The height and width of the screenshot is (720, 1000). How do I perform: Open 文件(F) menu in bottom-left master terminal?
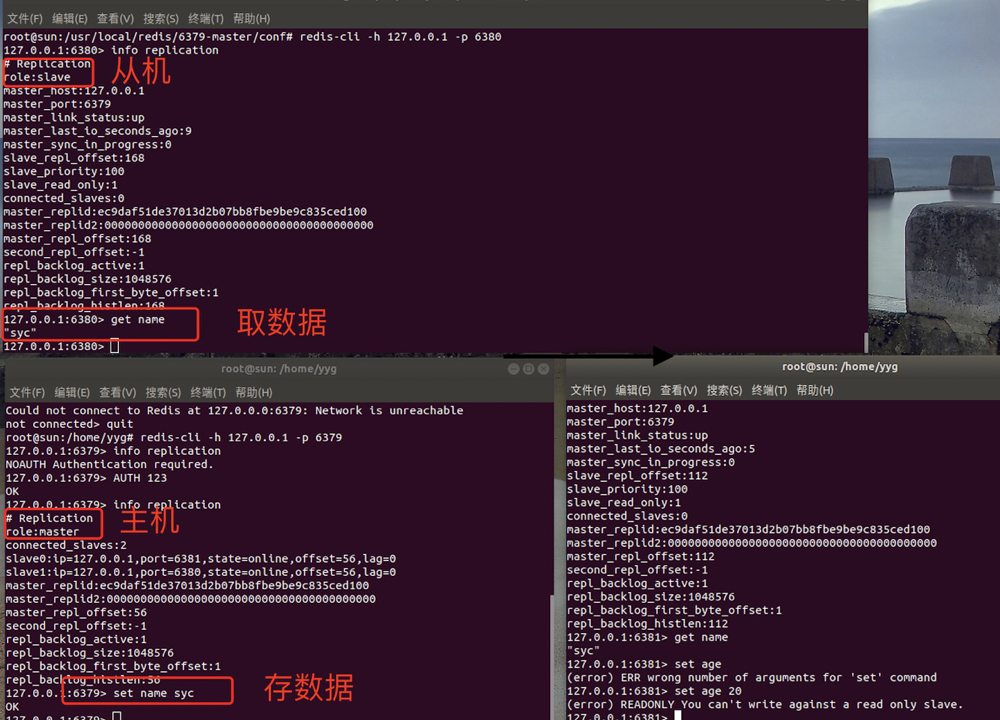(27, 392)
